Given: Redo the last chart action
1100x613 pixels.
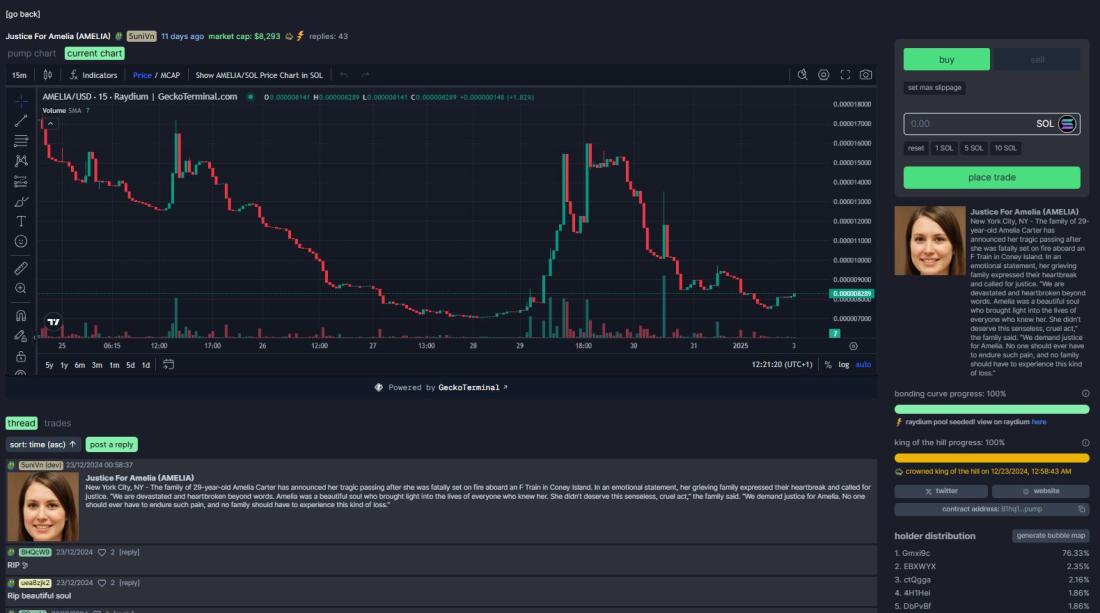Looking at the screenshot, I should (365, 75).
